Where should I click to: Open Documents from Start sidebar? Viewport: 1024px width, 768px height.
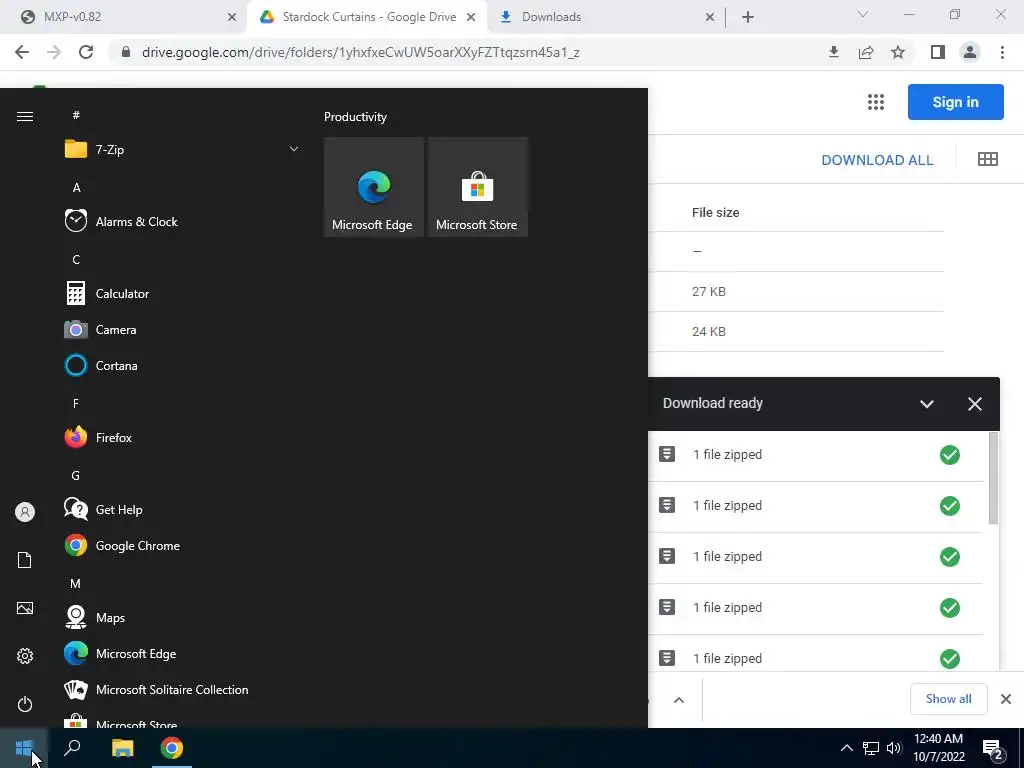(25, 560)
